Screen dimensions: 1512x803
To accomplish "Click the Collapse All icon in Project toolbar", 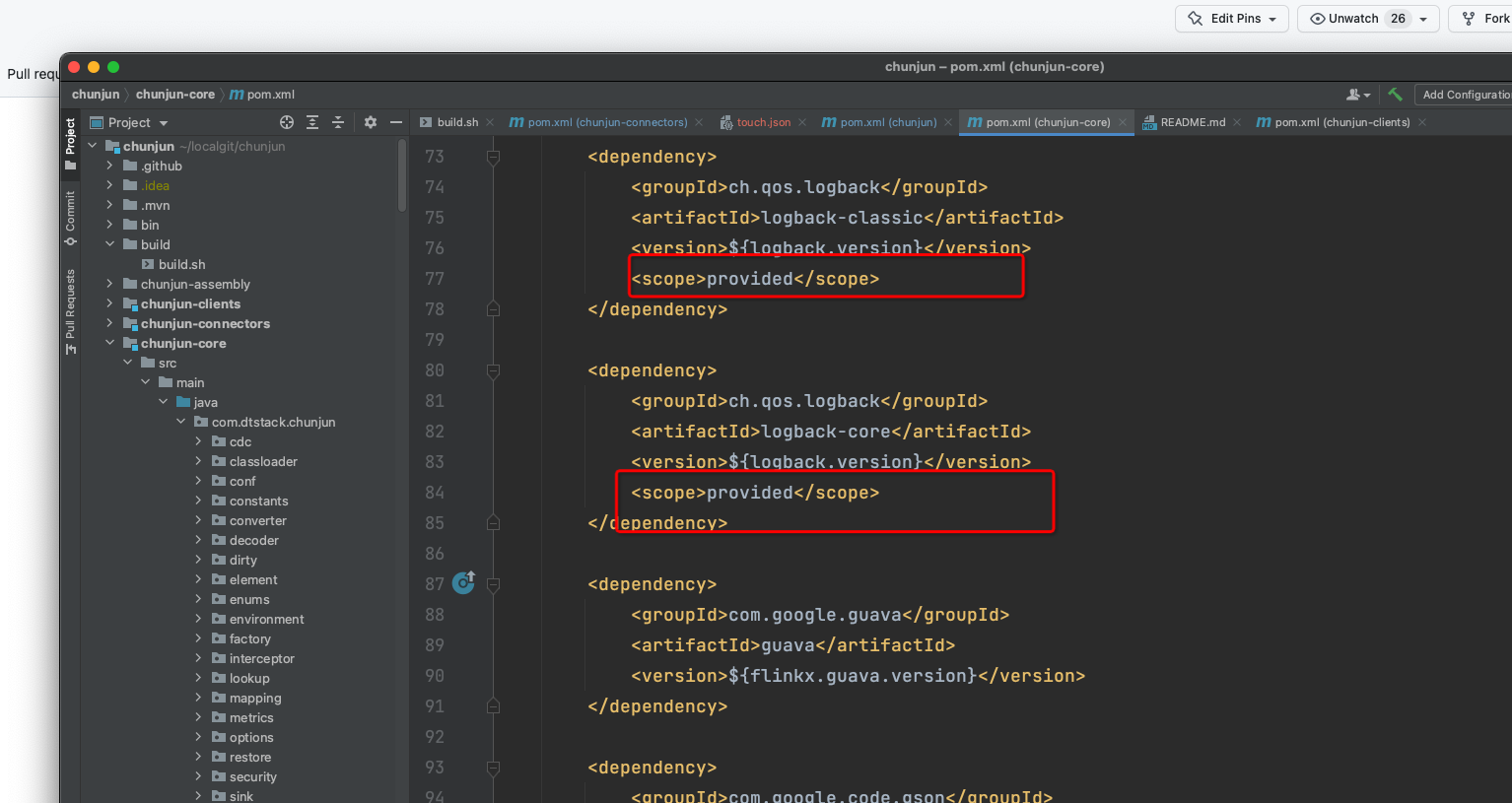I will [x=340, y=121].
